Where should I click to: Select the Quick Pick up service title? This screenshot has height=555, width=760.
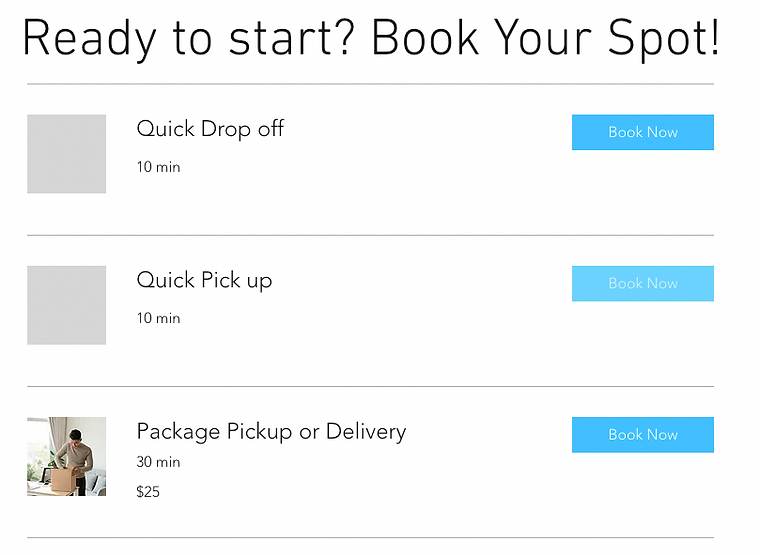pos(204,280)
